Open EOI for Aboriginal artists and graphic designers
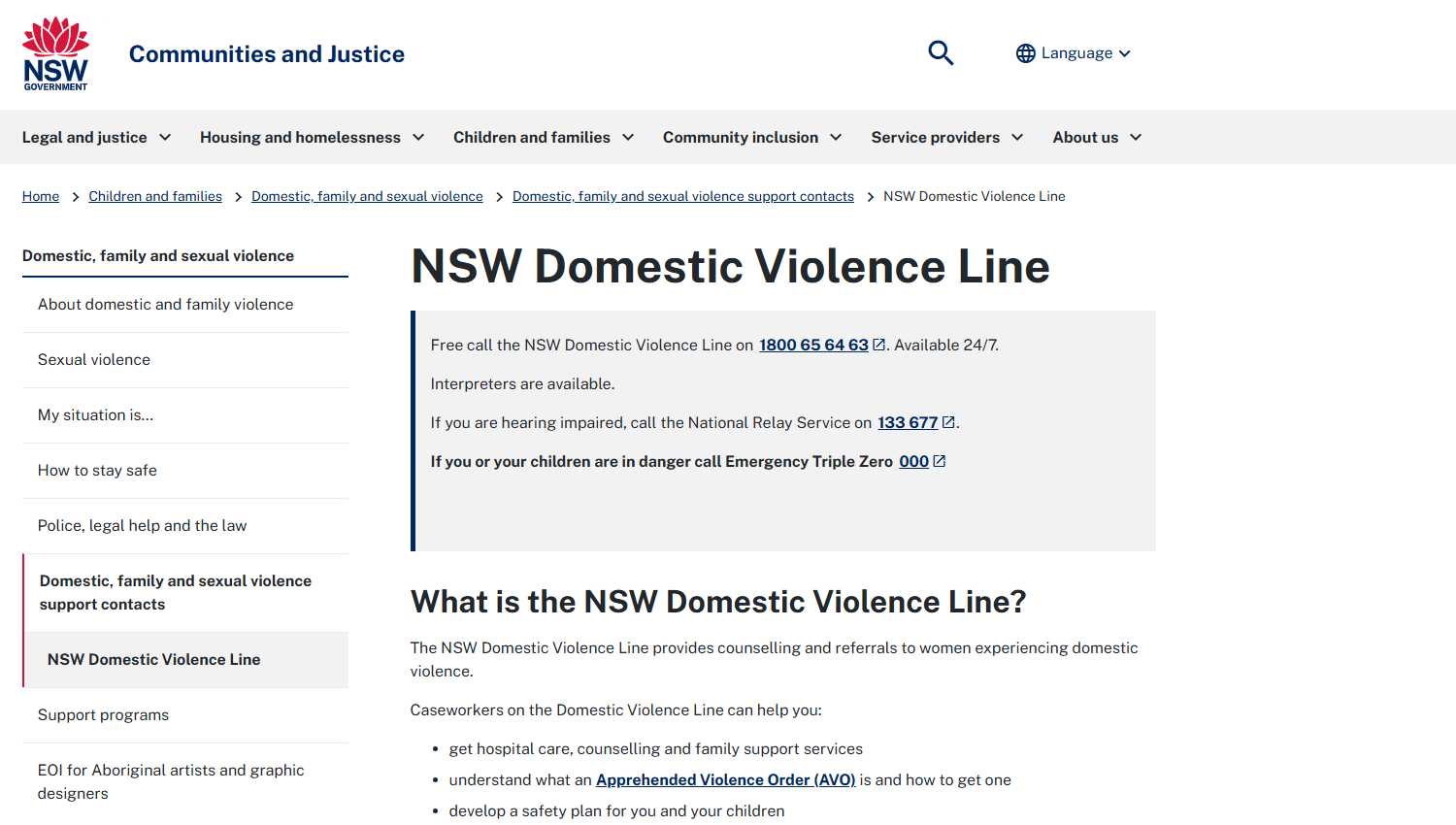Viewport: 1456px width, 825px height. pyautogui.click(x=185, y=781)
